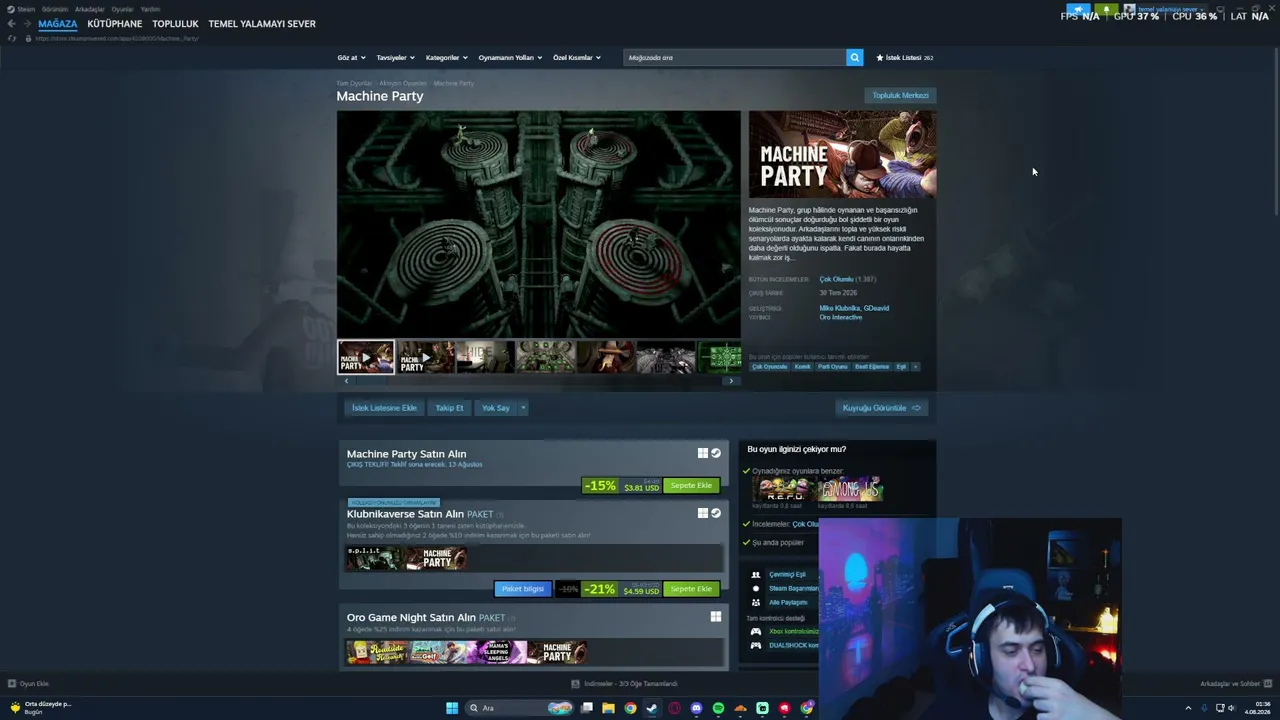Open the İstek Listesi wishlist link

pos(904,58)
